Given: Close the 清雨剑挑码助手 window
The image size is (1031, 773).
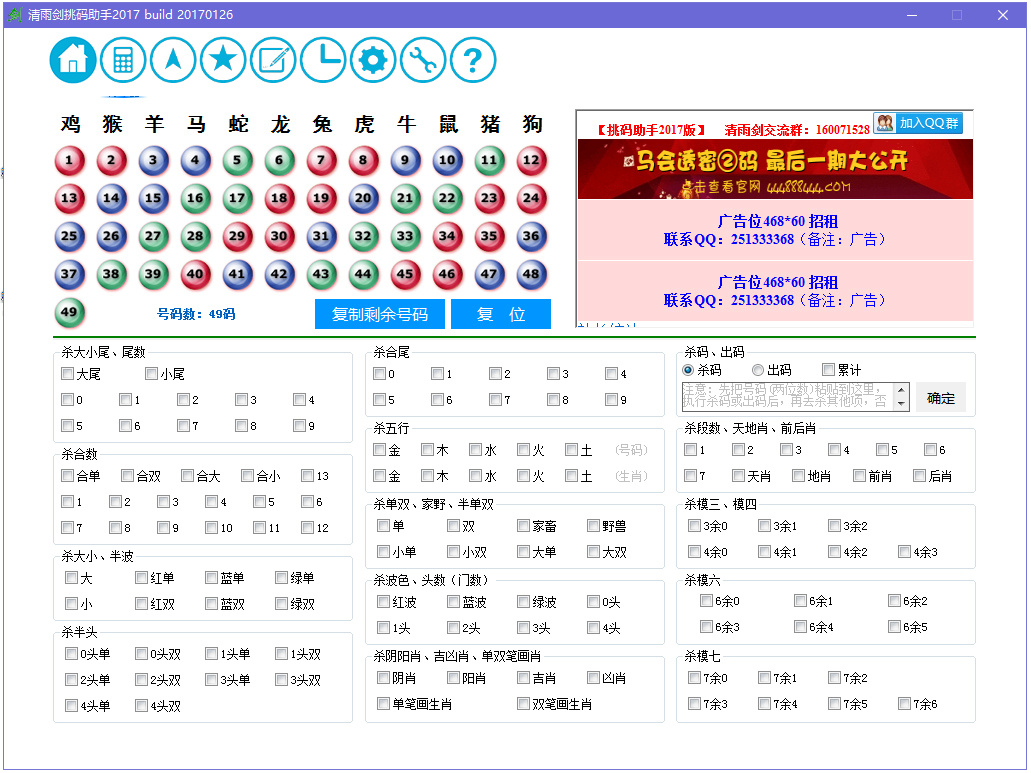Looking at the screenshot, I should coord(1003,14).
